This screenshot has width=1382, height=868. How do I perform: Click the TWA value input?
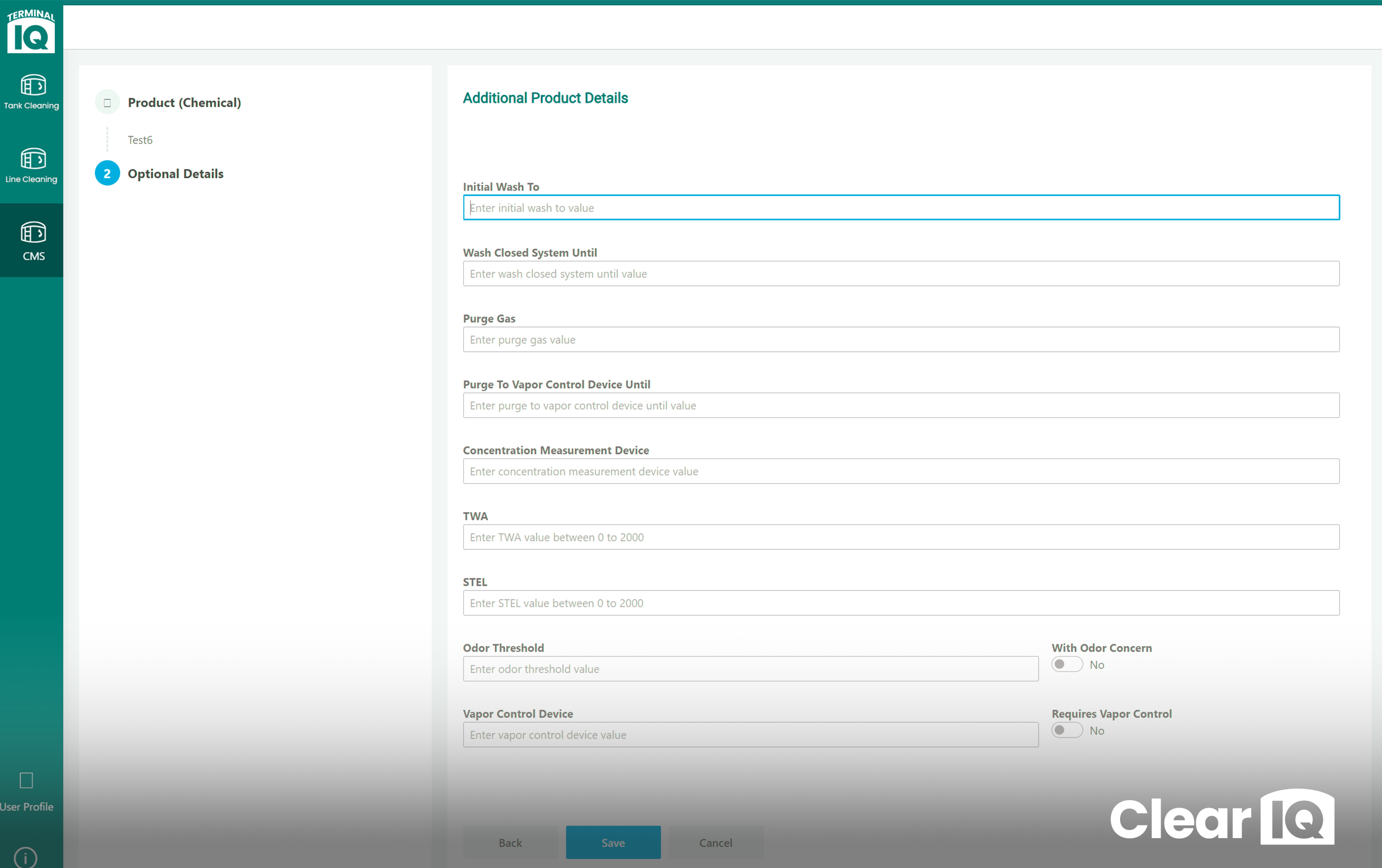click(x=901, y=537)
